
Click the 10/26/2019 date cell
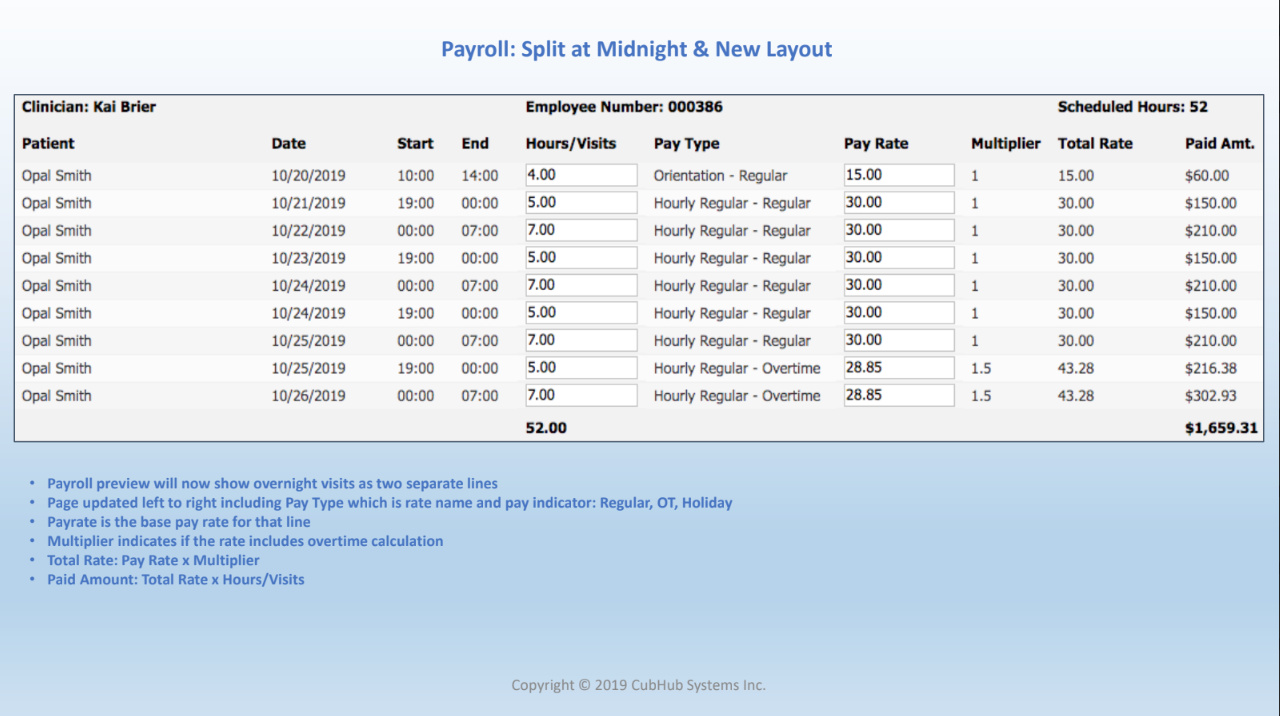[x=308, y=395]
